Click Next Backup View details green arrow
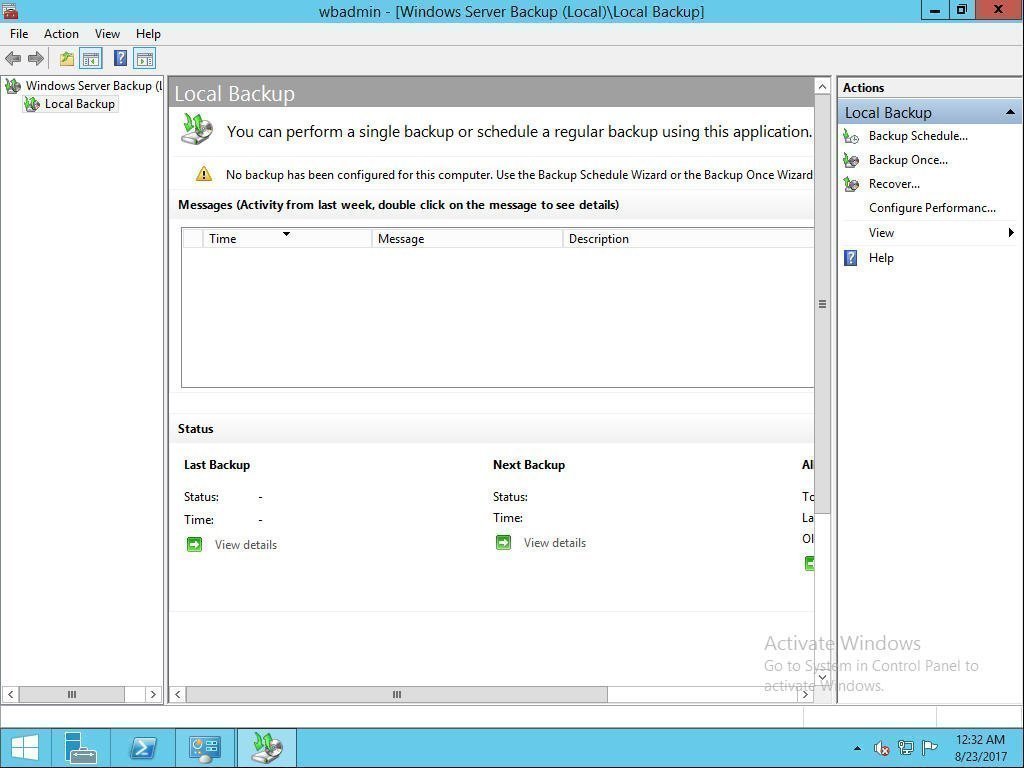The image size is (1024, 768). (503, 543)
